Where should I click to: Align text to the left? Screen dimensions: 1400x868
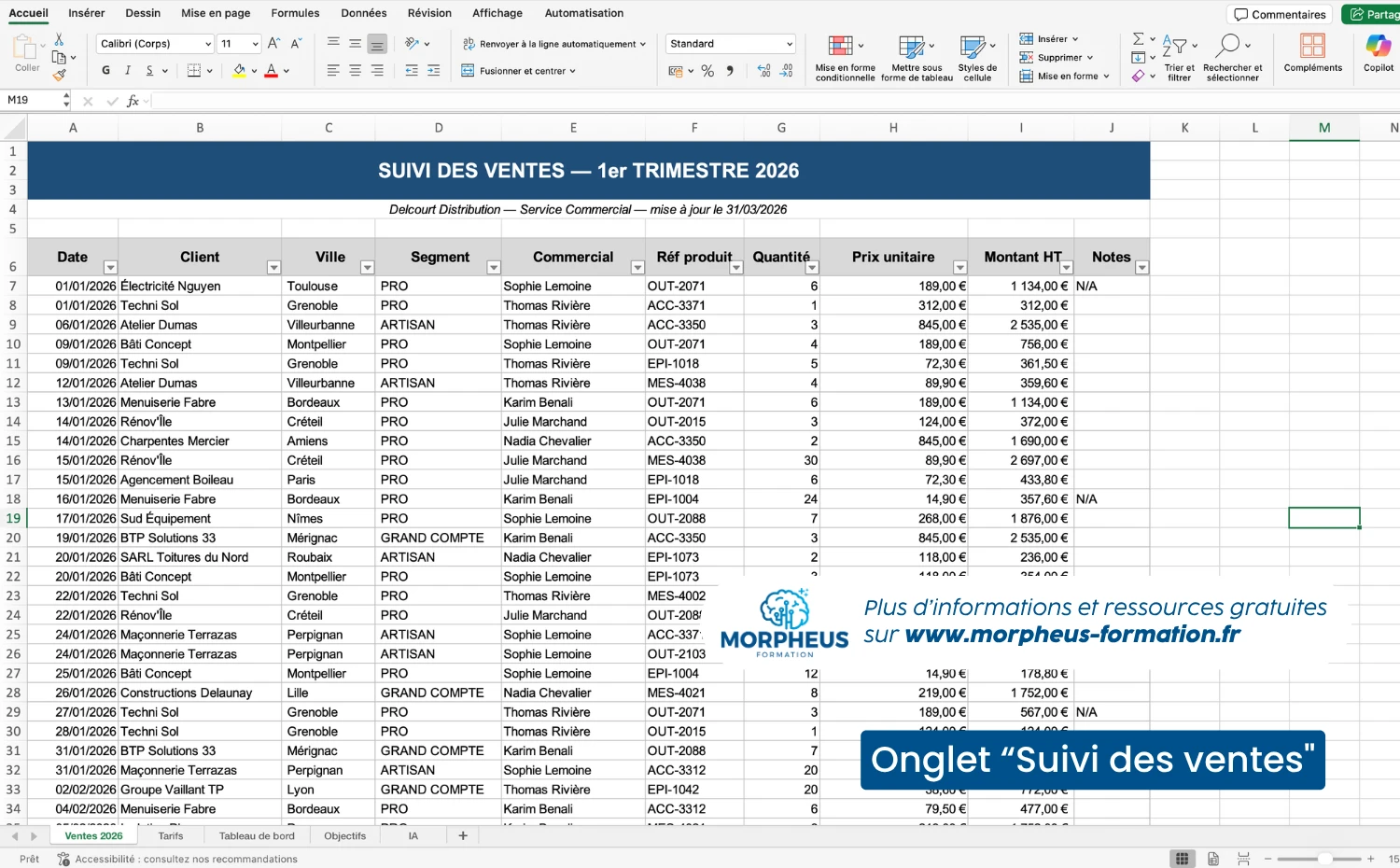point(333,70)
